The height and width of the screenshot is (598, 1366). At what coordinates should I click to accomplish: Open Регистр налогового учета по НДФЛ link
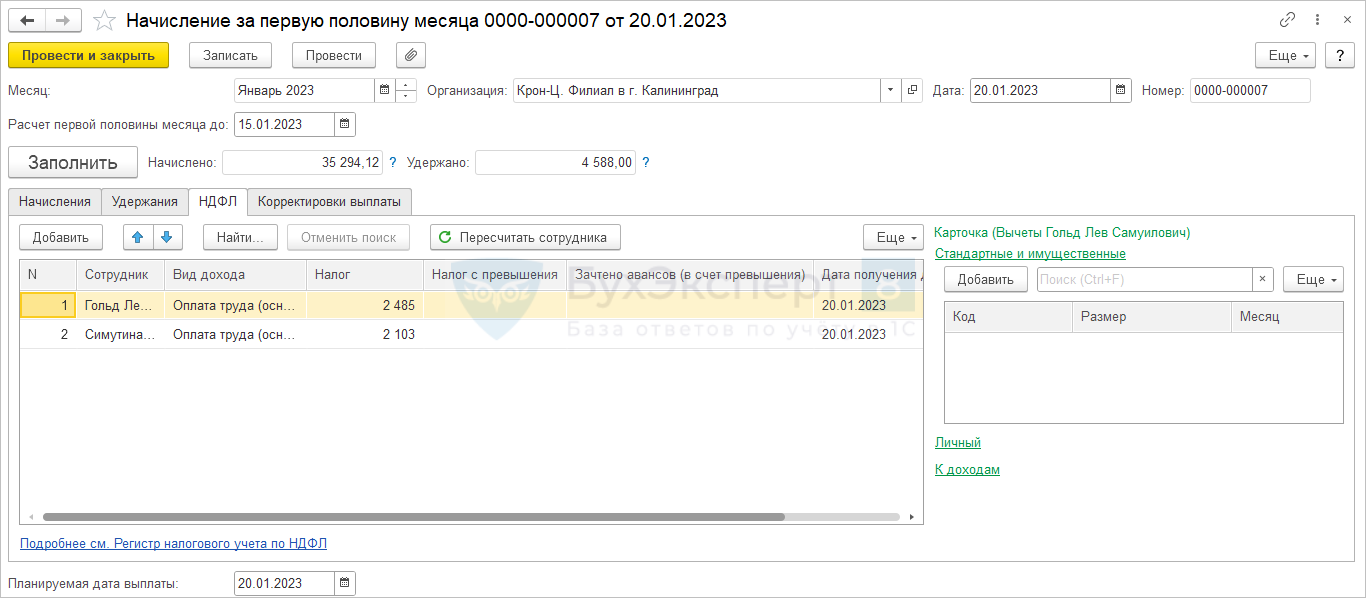(173, 544)
